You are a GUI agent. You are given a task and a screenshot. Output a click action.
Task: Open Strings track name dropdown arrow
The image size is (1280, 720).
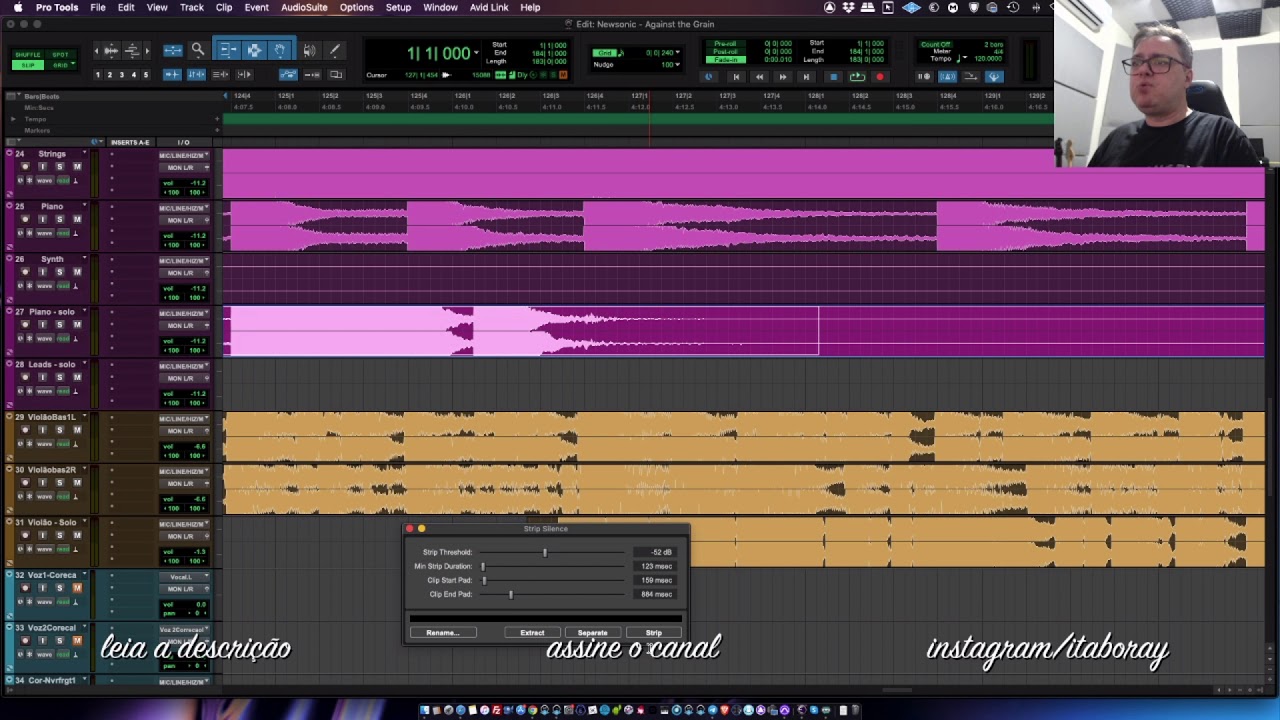[x=84, y=152]
